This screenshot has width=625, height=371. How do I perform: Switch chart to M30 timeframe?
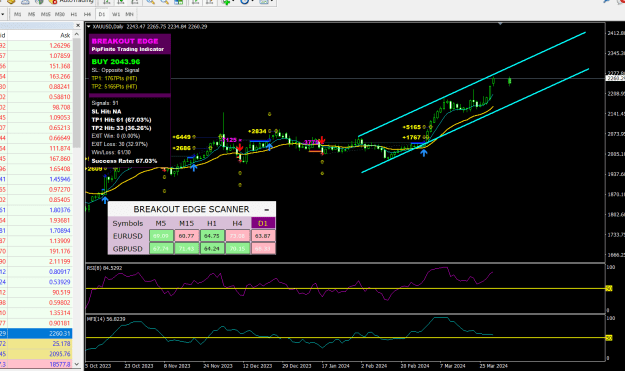[x=60, y=14]
